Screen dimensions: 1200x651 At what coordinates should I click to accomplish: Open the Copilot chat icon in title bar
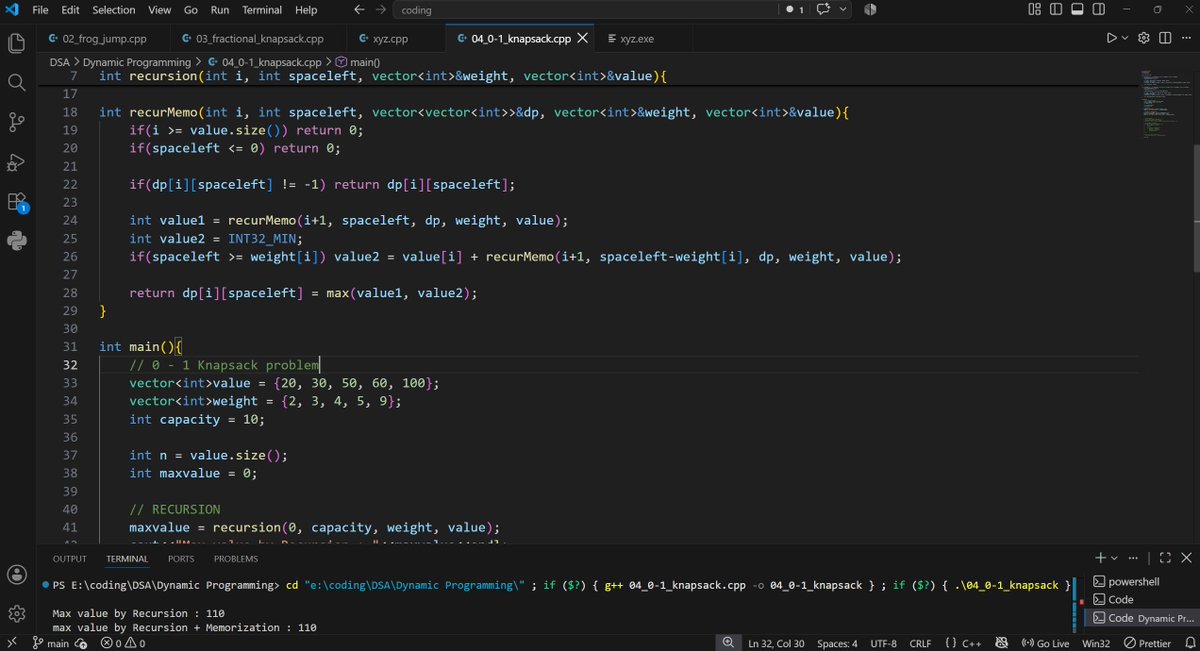[x=825, y=10]
